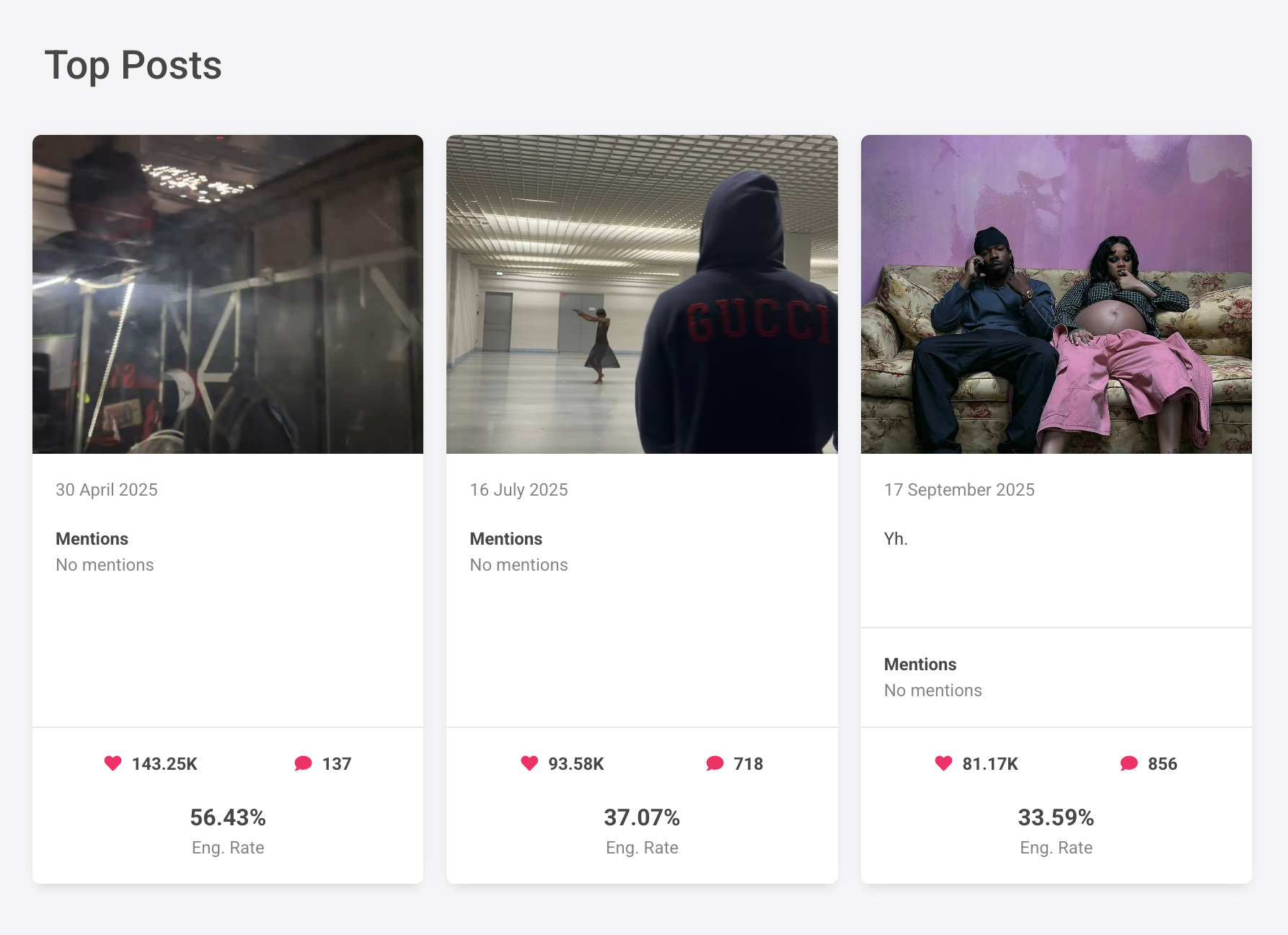Click the 143.25K likes count

(164, 764)
